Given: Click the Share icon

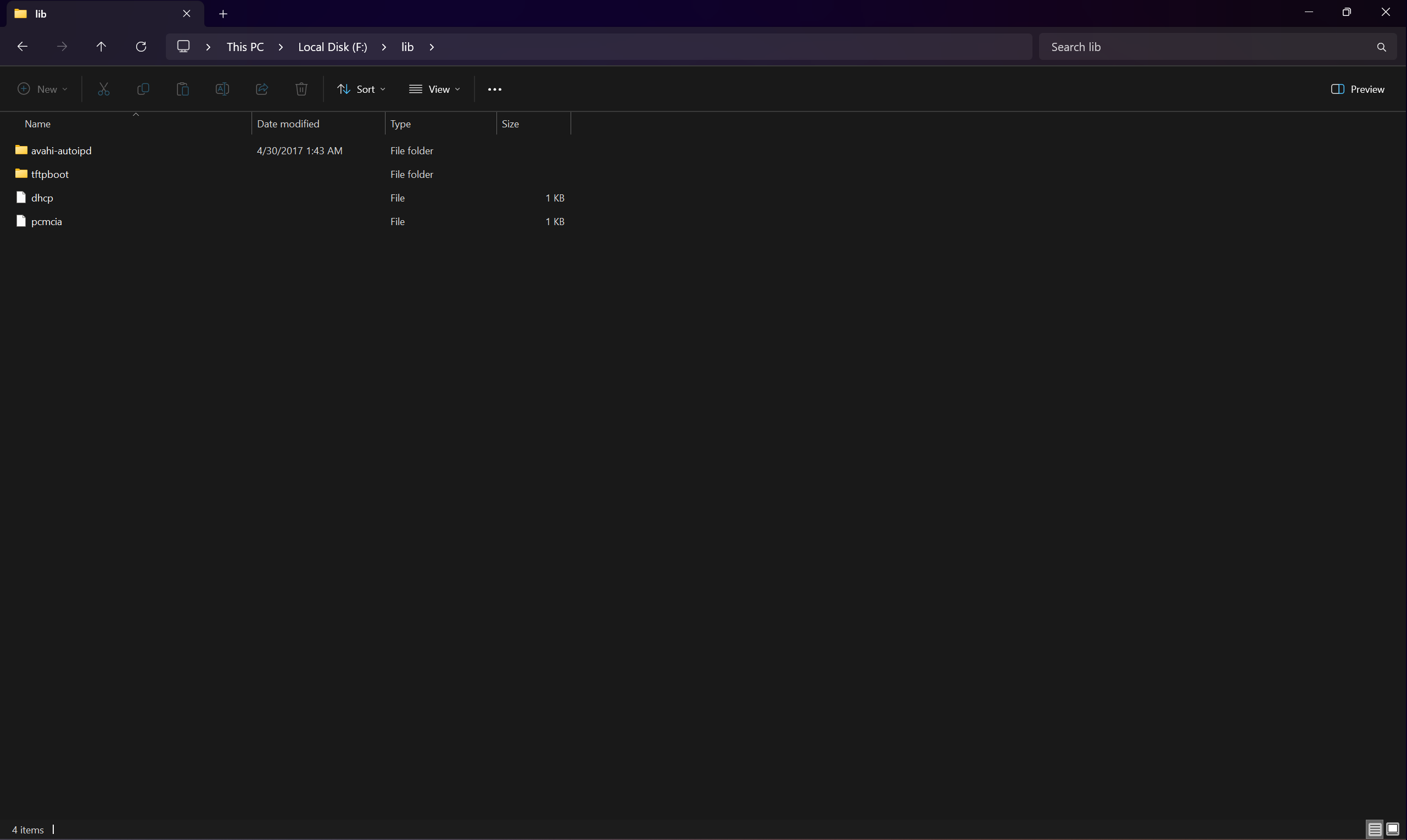Looking at the screenshot, I should pos(261,89).
